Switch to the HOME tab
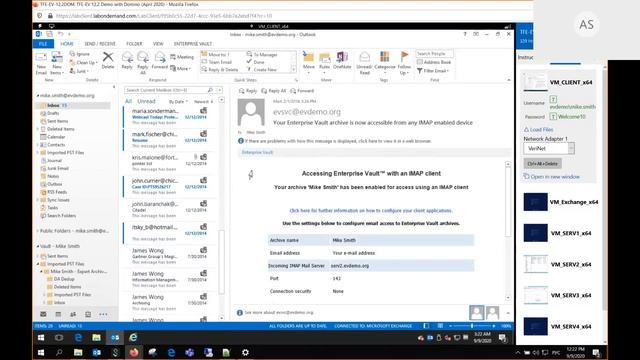The height and width of the screenshot is (360, 640). coord(67,44)
